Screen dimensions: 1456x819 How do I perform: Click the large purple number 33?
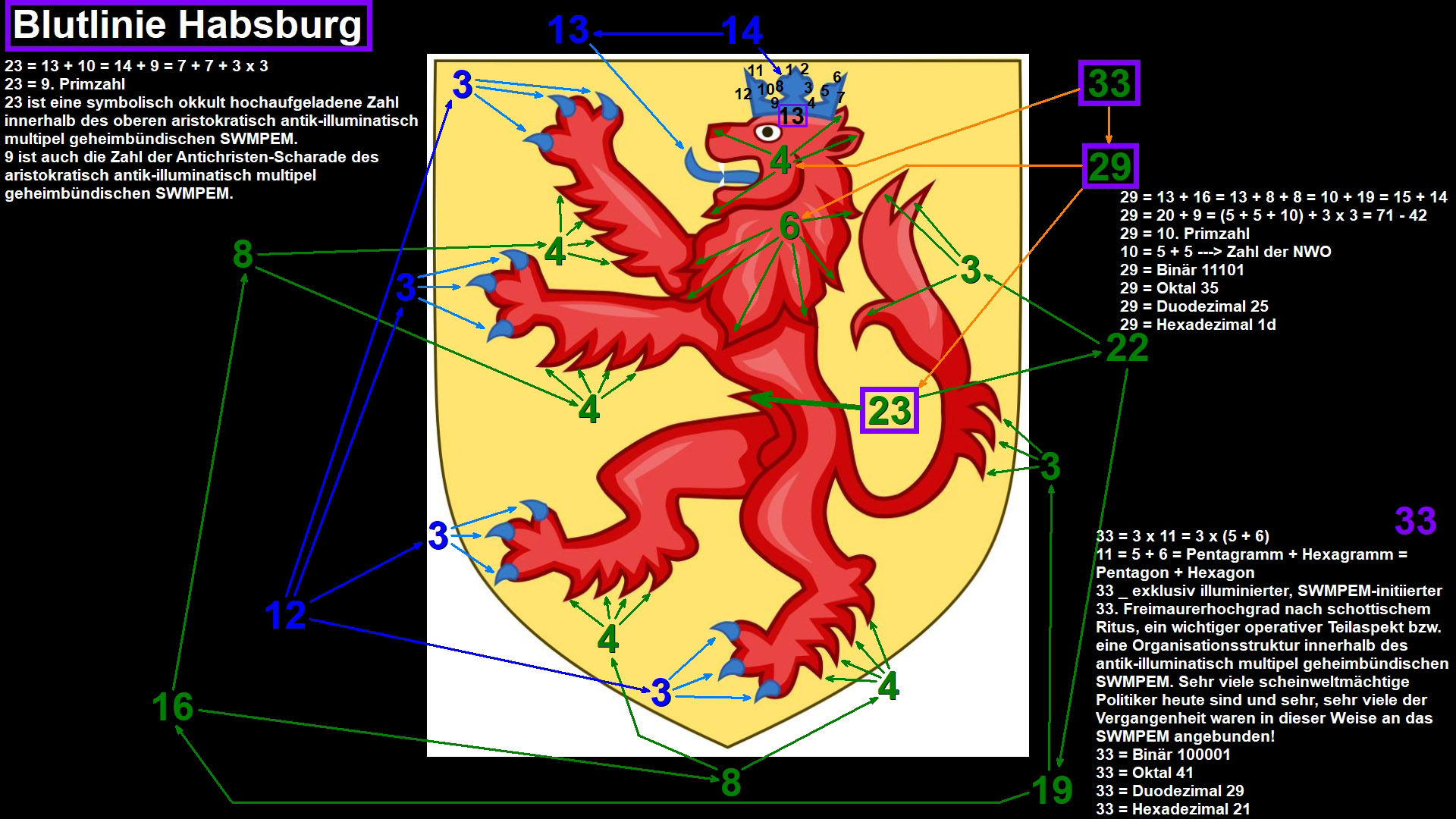(x=1415, y=521)
